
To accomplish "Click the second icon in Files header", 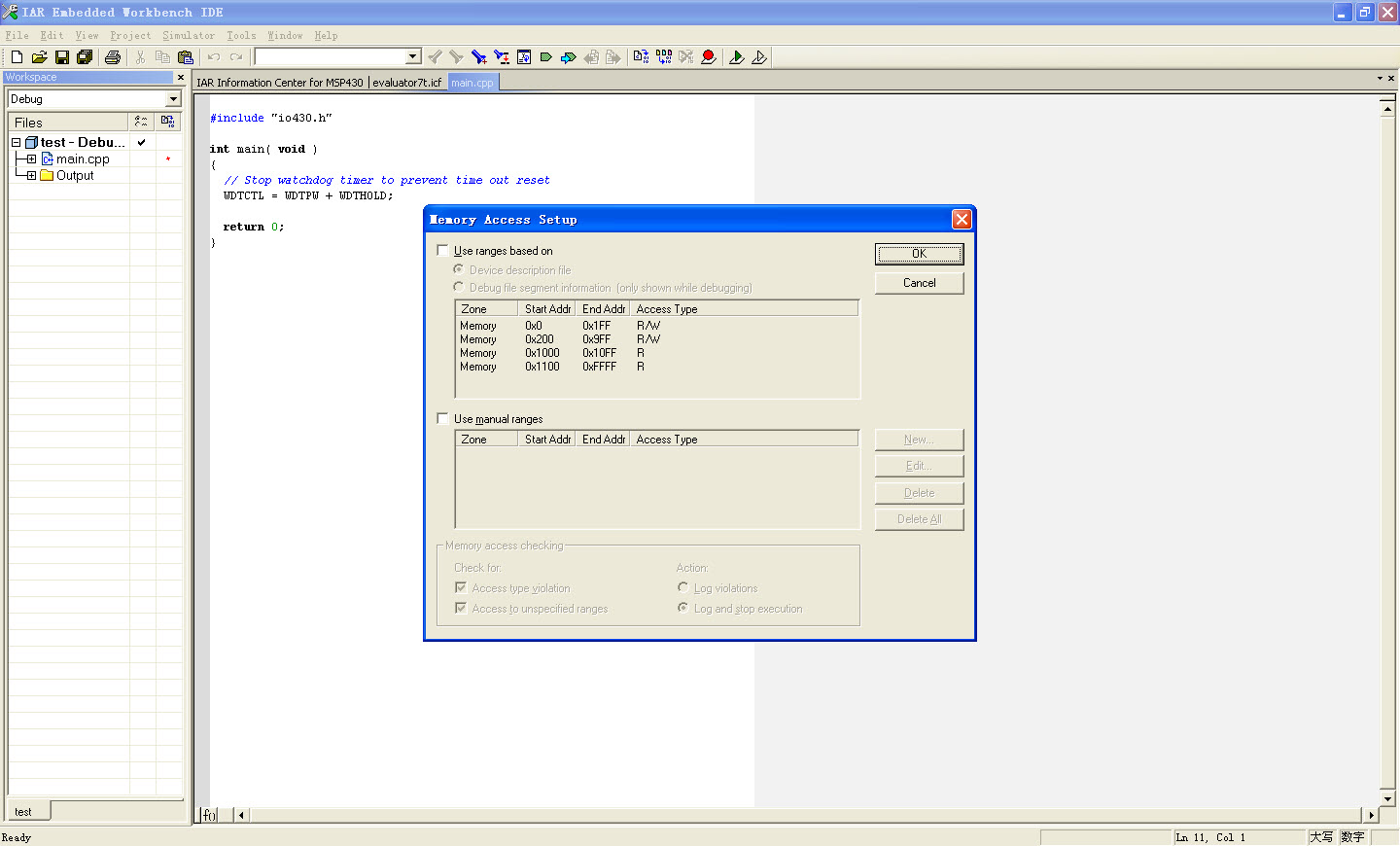I will 168,122.
